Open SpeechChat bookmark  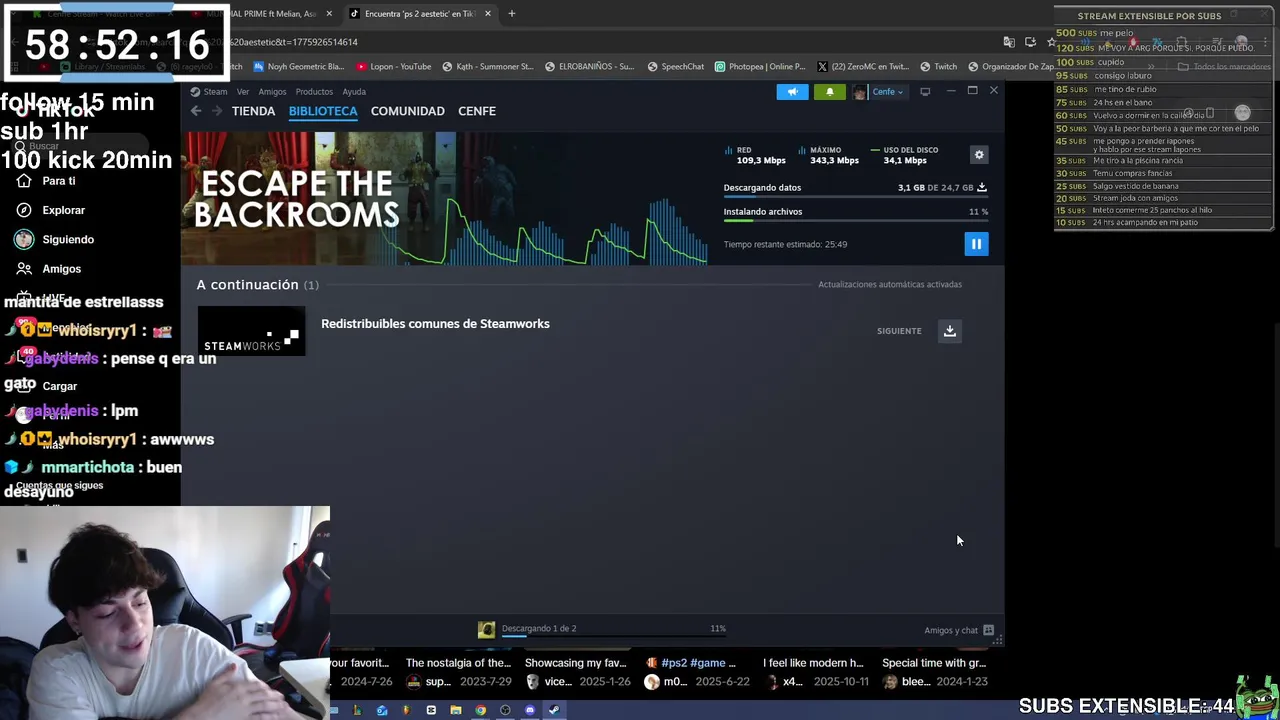pos(675,67)
